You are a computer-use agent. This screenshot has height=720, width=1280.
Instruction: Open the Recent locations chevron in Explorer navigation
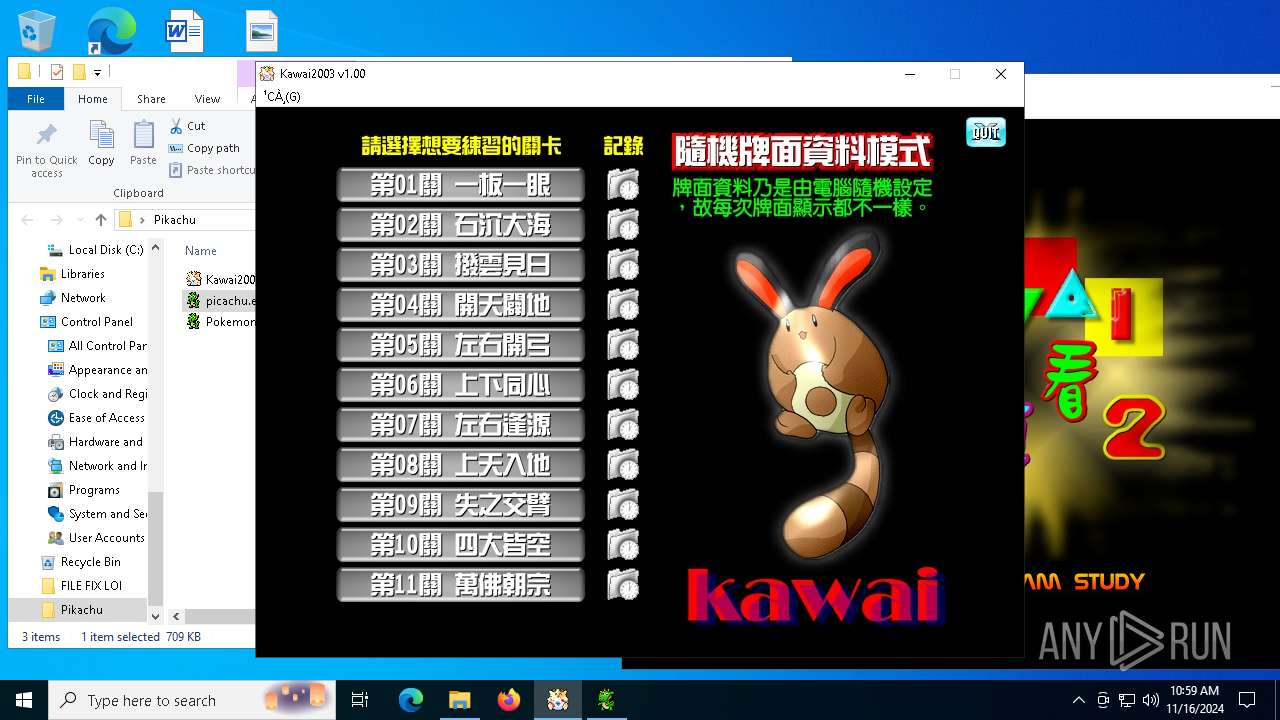click(78, 220)
